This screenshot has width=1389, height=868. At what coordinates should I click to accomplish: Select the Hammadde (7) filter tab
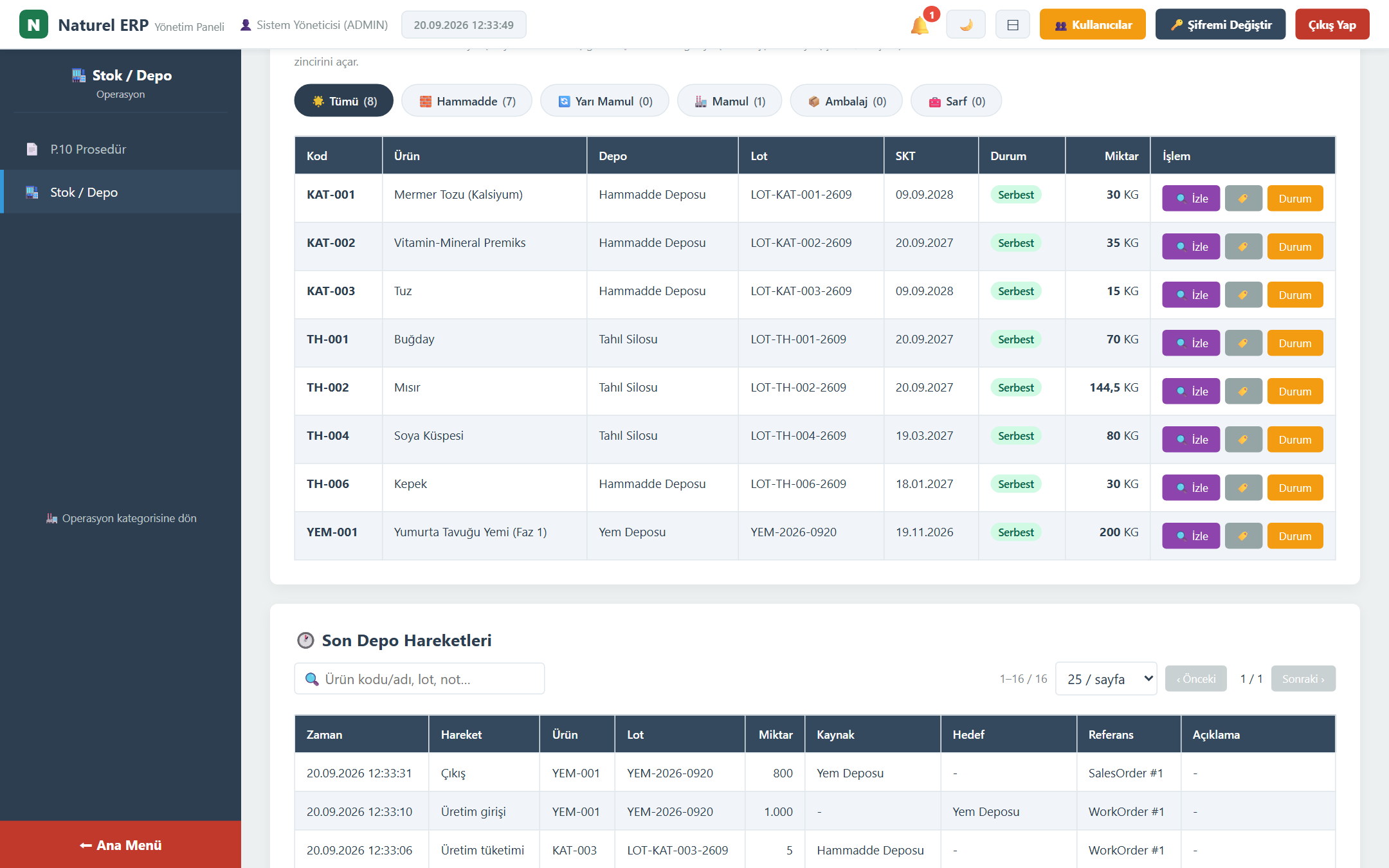[x=467, y=101]
